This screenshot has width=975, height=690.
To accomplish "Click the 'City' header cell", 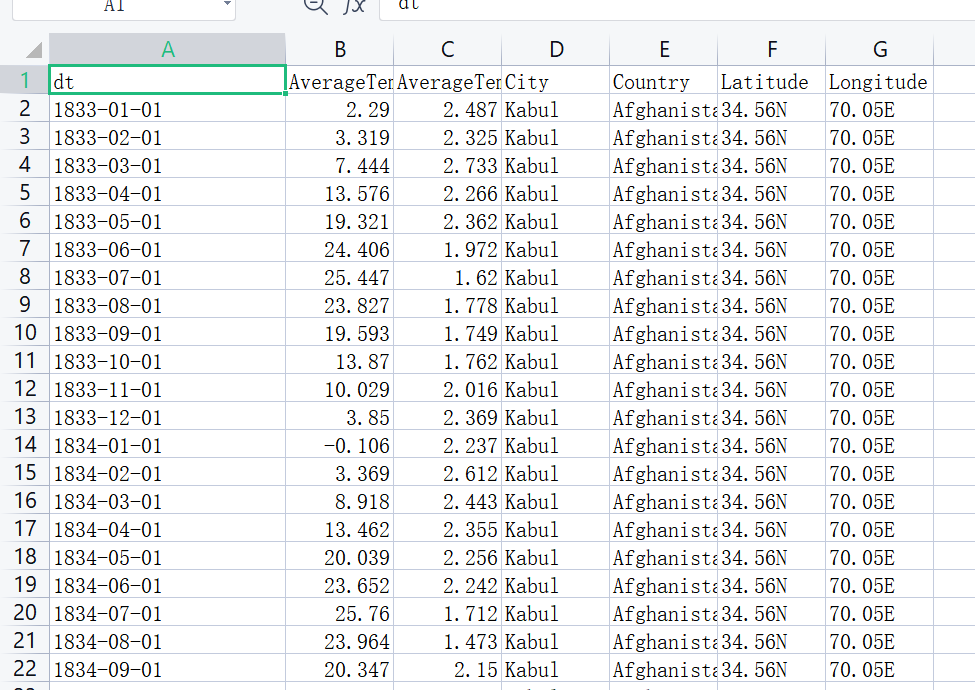I will coord(556,81).
